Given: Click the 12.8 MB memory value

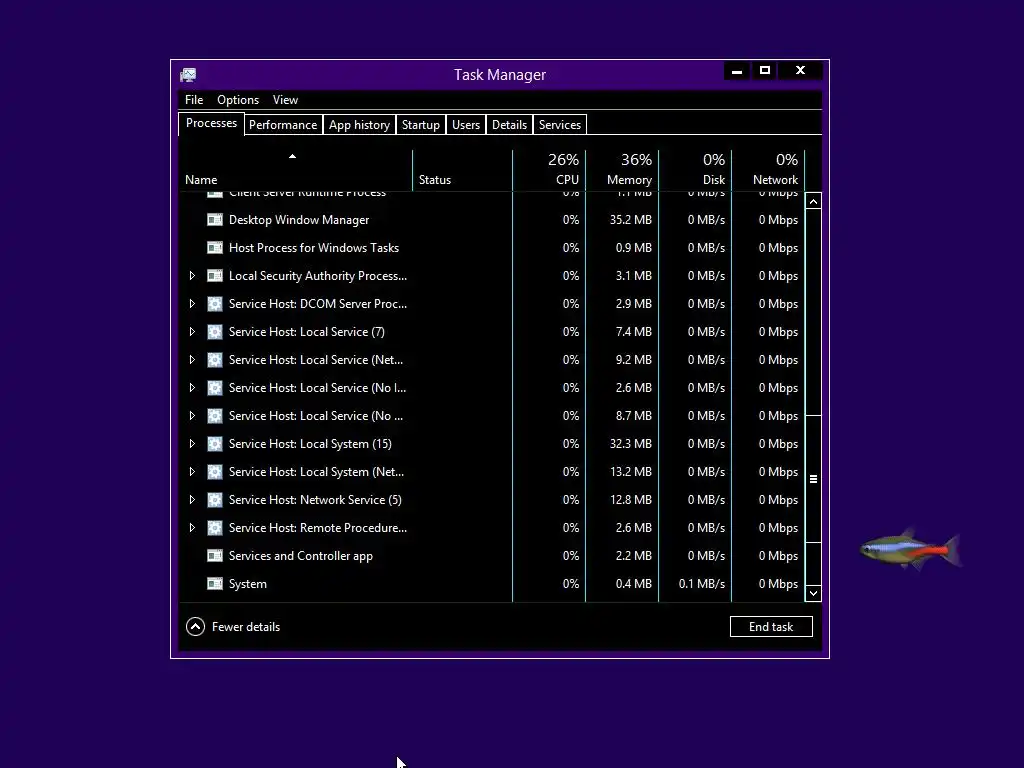Looking at the screenshot, I should pyautogui.click(x=631, y=500).
